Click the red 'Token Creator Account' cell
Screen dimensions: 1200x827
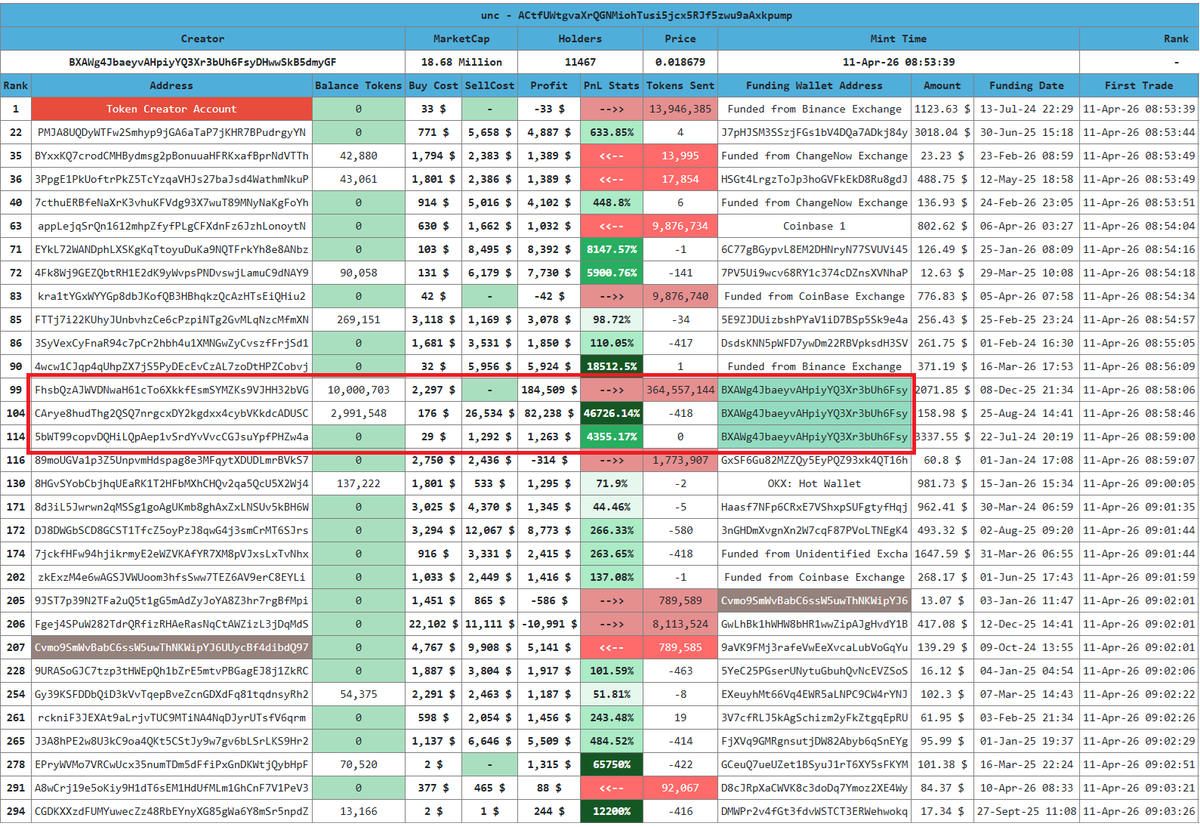pyautogui.click(x=171, y=109)
